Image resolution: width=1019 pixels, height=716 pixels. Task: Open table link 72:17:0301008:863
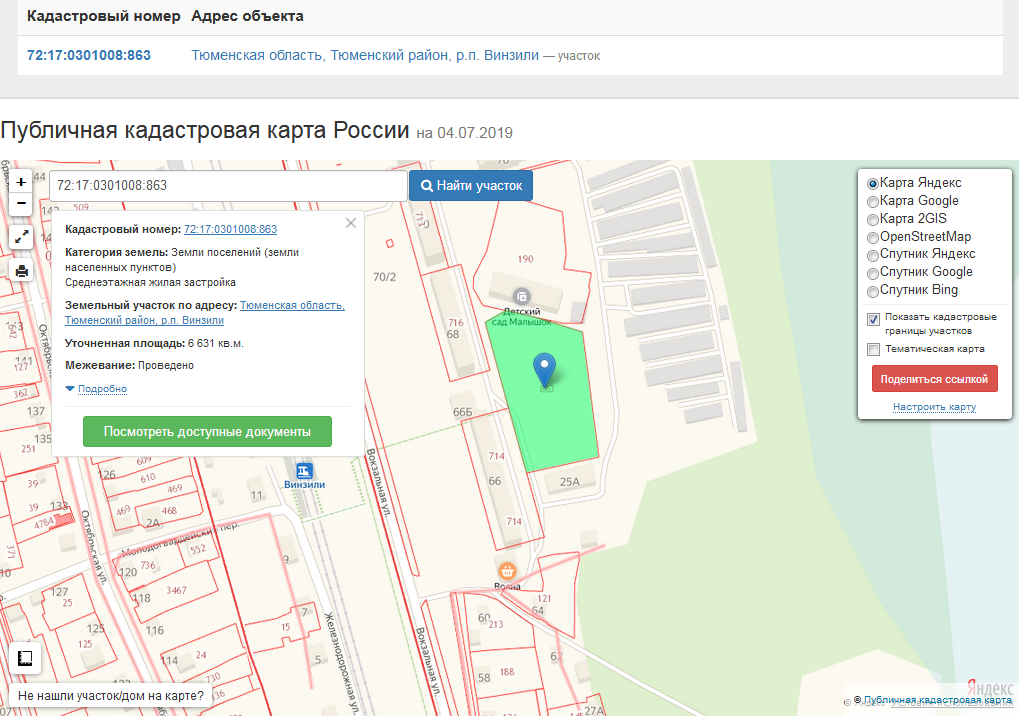pos(89,55)
